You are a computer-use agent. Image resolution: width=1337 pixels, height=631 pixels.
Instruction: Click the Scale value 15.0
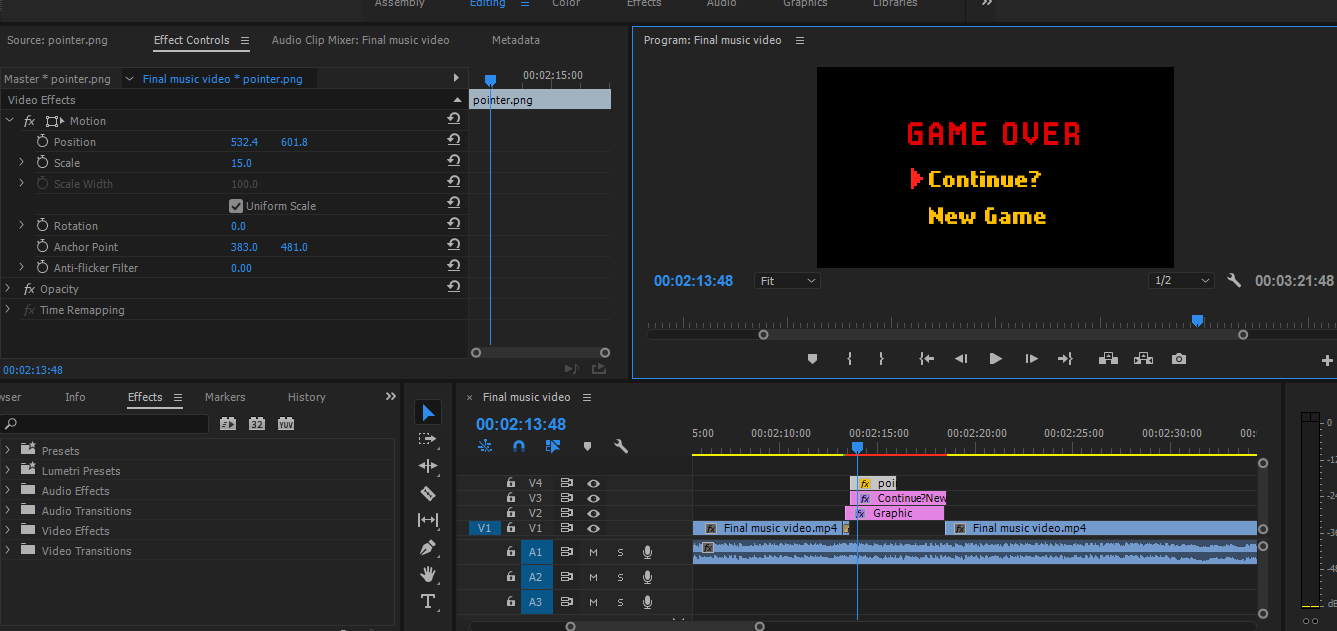[241, 163]
